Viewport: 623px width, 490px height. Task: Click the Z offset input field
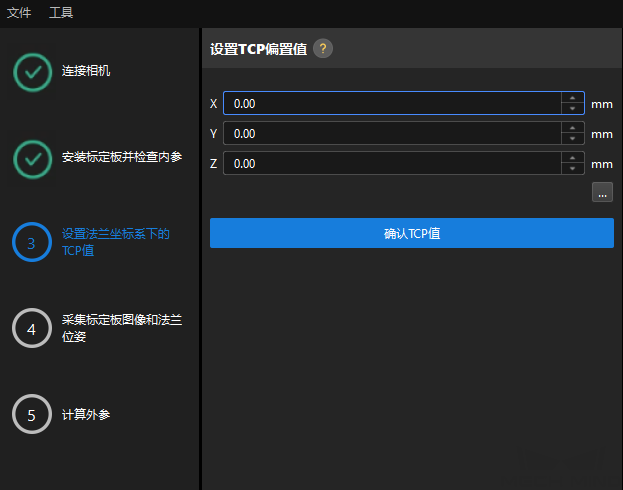coord(390,163)
